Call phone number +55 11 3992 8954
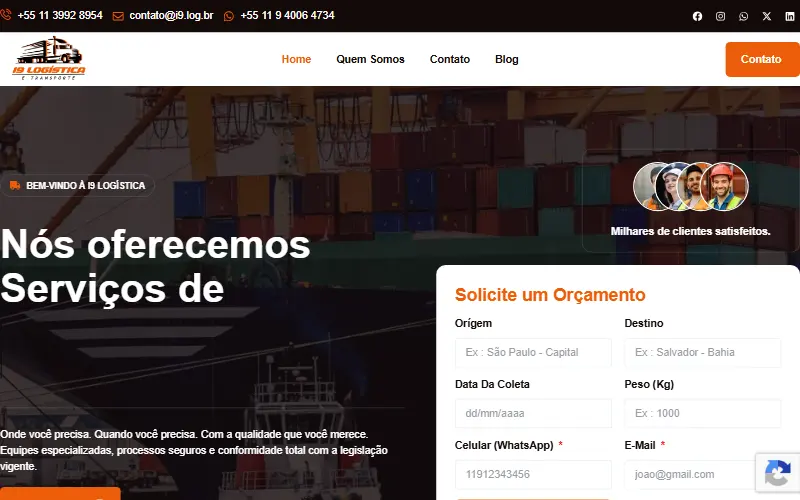The image size is (800, 500). (60, 15)
